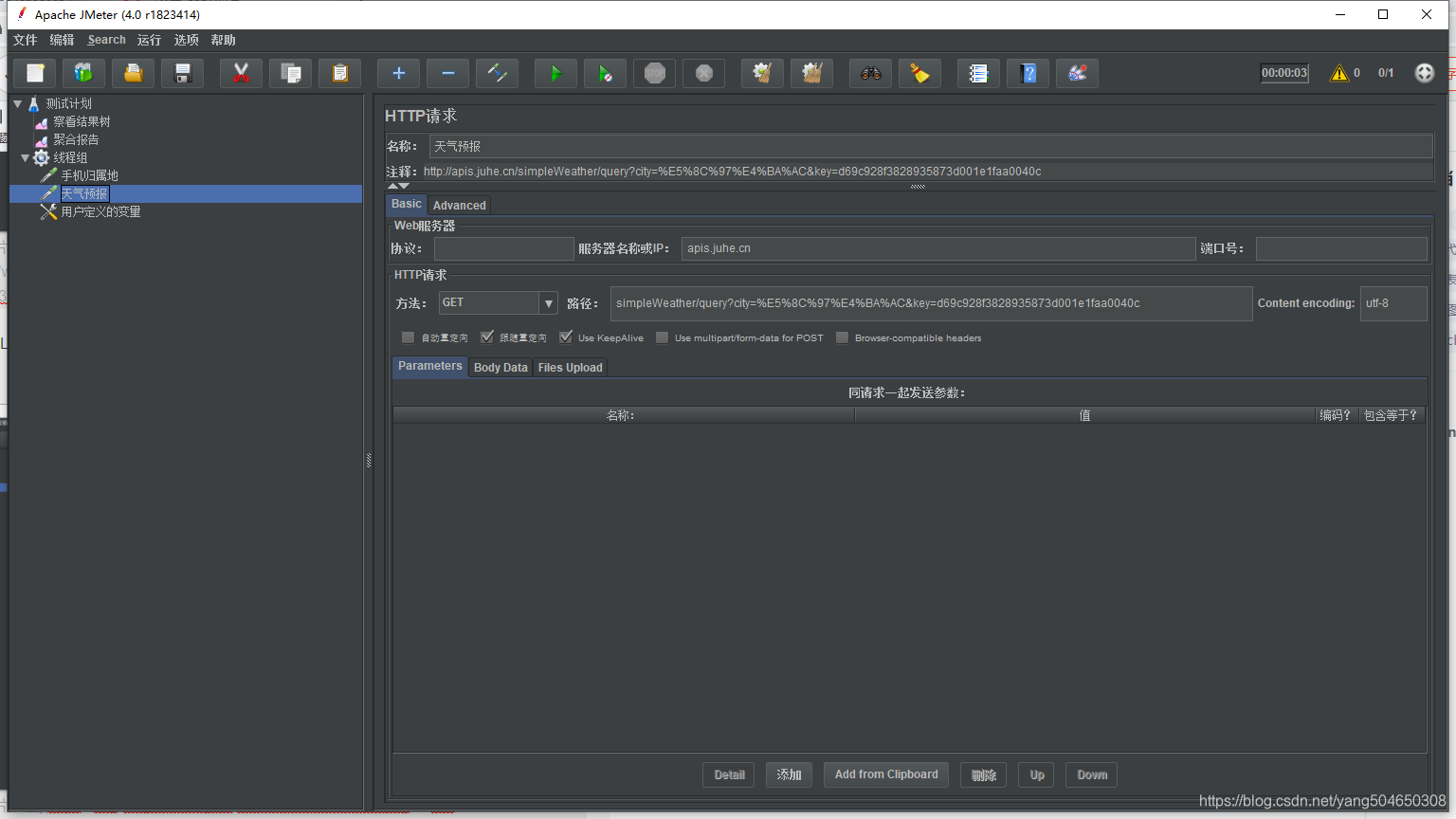
Task: Open the 选项 menu
Action: [186, 40]
